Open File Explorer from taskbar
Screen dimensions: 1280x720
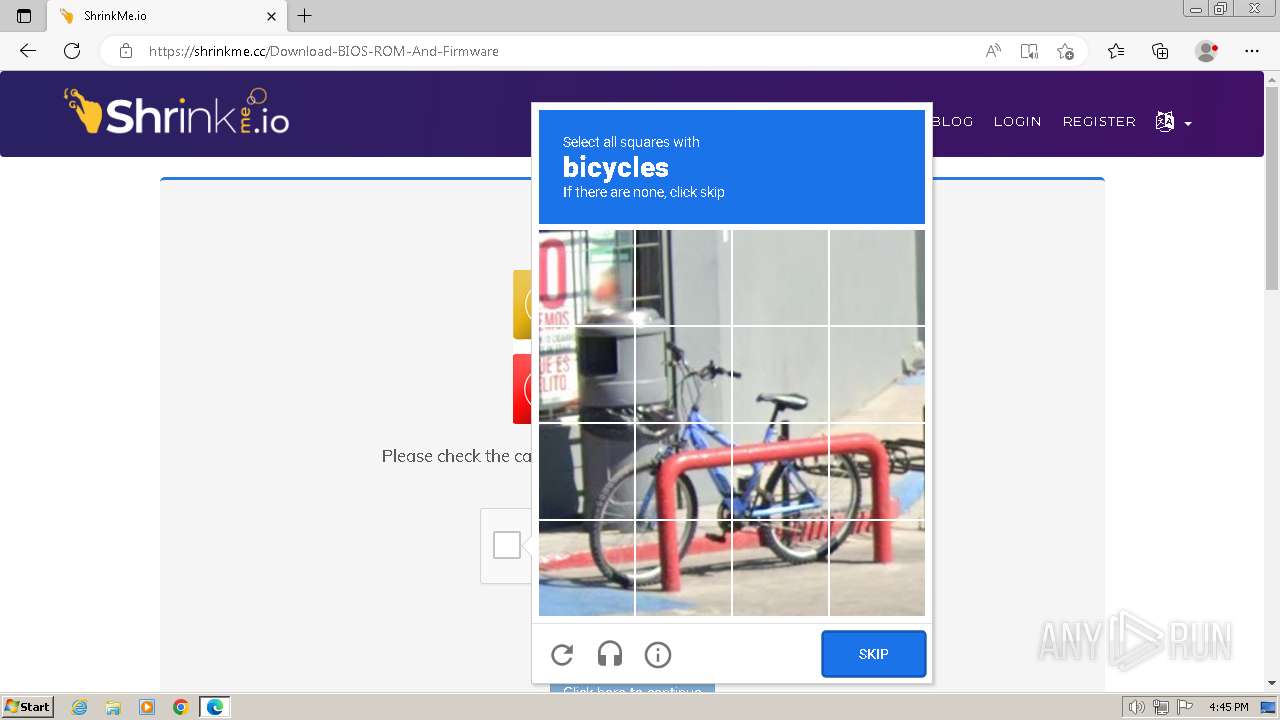(113, 707)
